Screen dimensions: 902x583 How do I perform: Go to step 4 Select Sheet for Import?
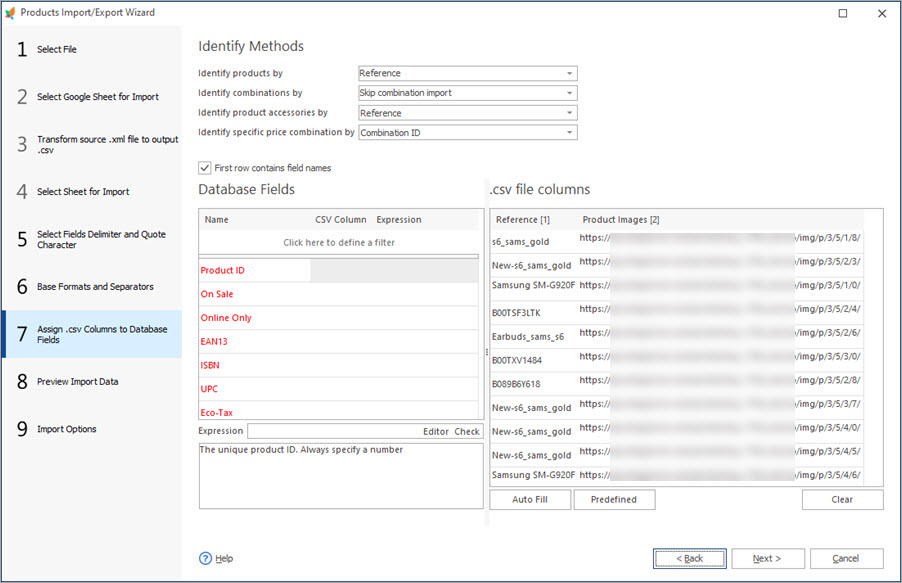(x=92, y=192)
